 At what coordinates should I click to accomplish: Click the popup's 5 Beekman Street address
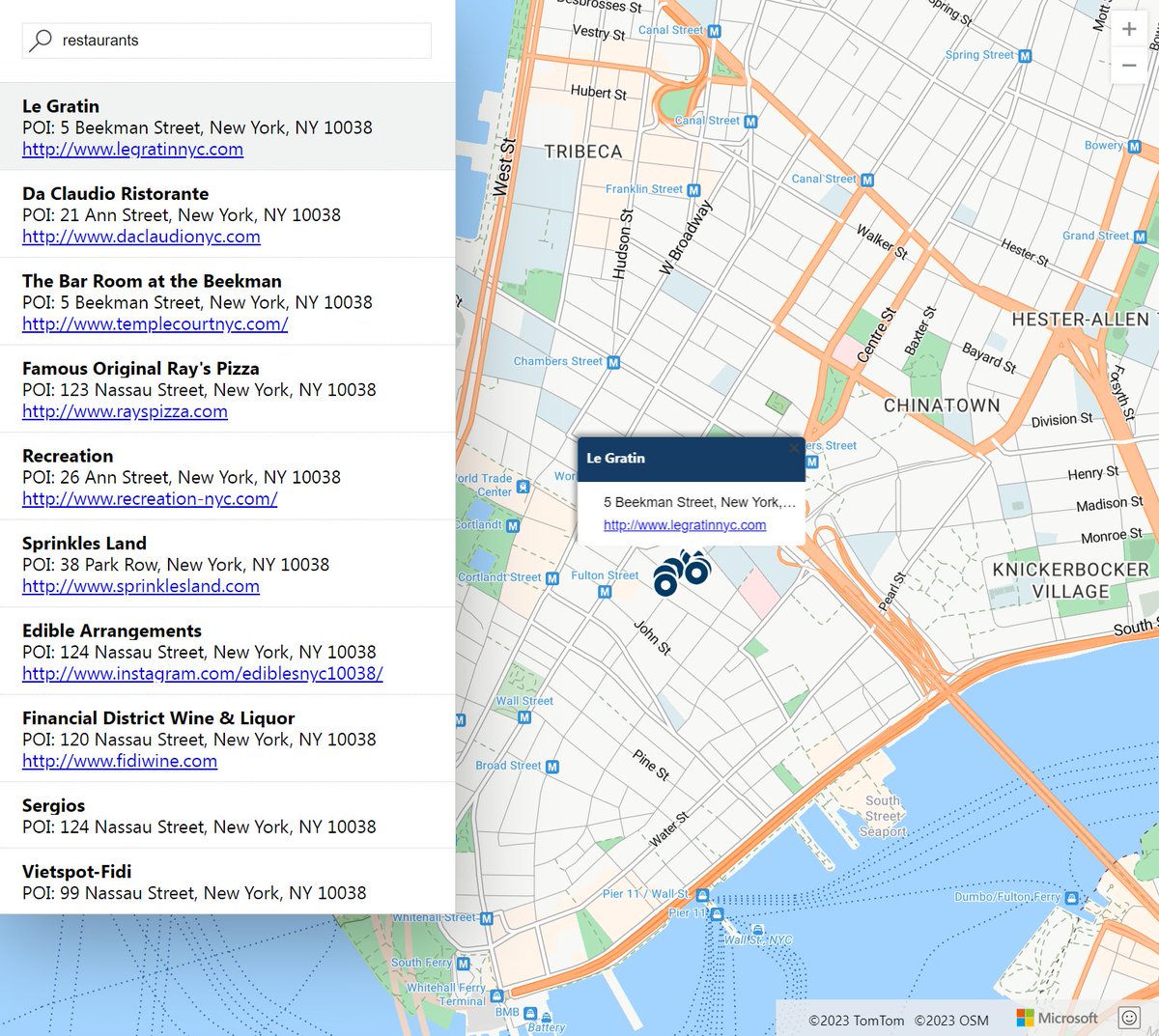click(x=699, y=502)
